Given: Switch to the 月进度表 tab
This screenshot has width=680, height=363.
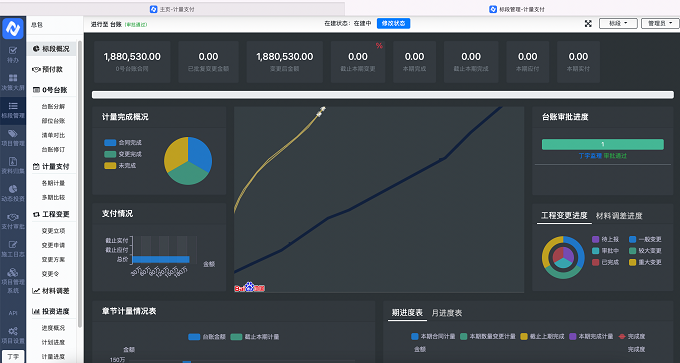Looking at the screenshot, I should click(447, 313).
